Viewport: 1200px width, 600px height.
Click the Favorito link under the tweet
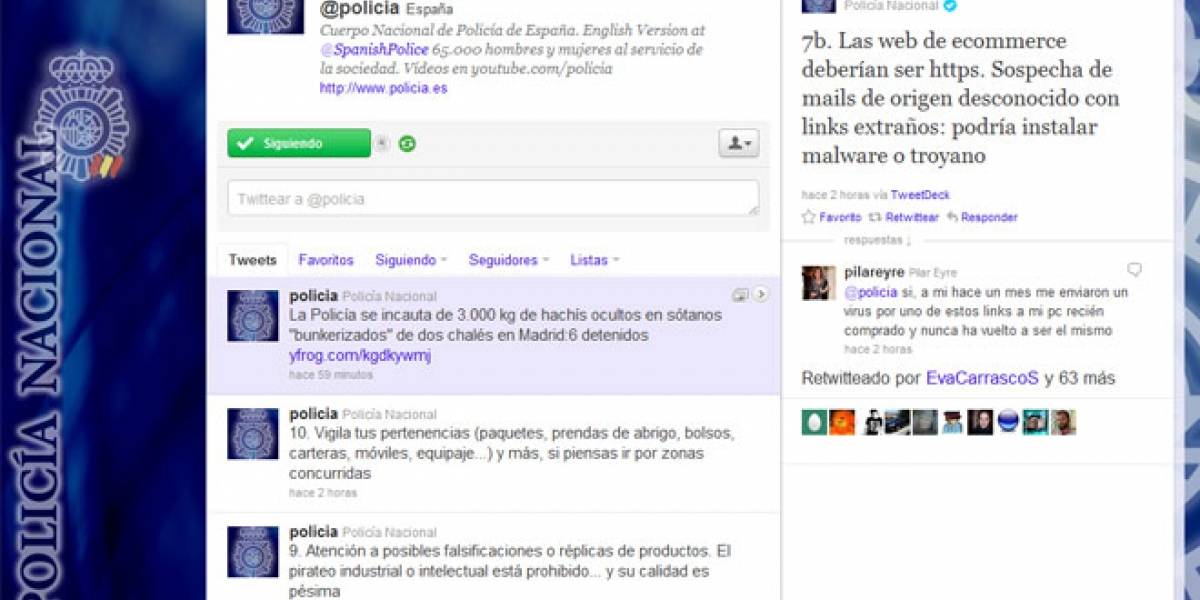[840, 217]
